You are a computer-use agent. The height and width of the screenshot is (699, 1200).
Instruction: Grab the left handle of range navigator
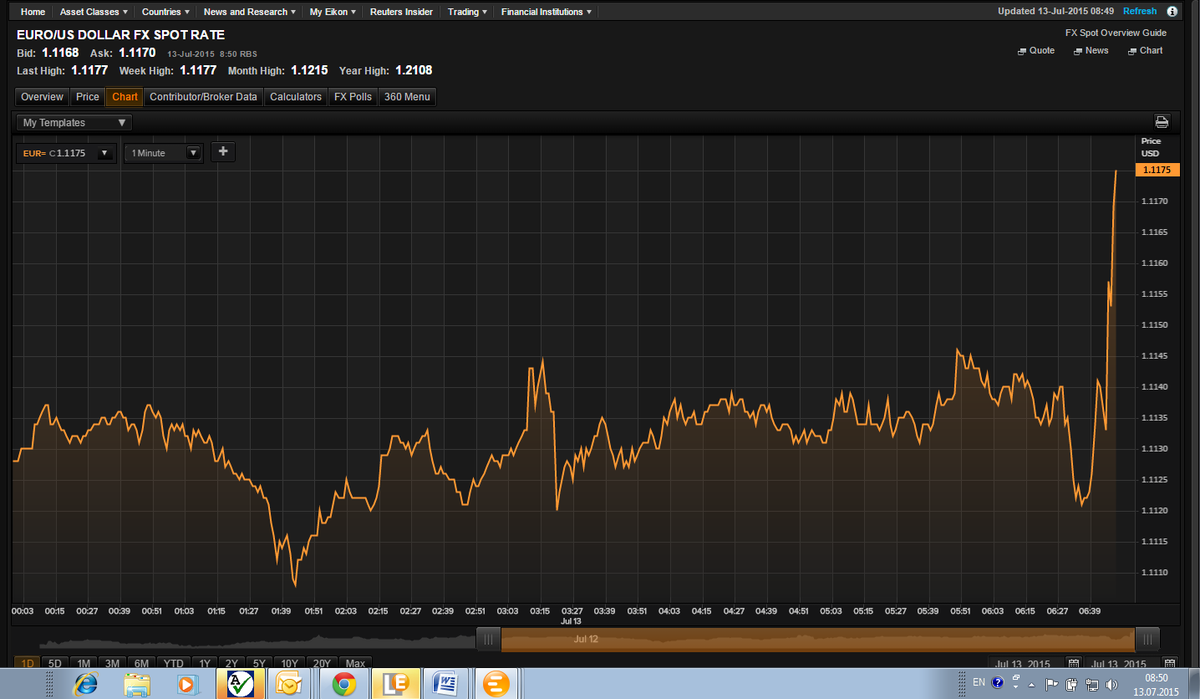tap(489, 639)
